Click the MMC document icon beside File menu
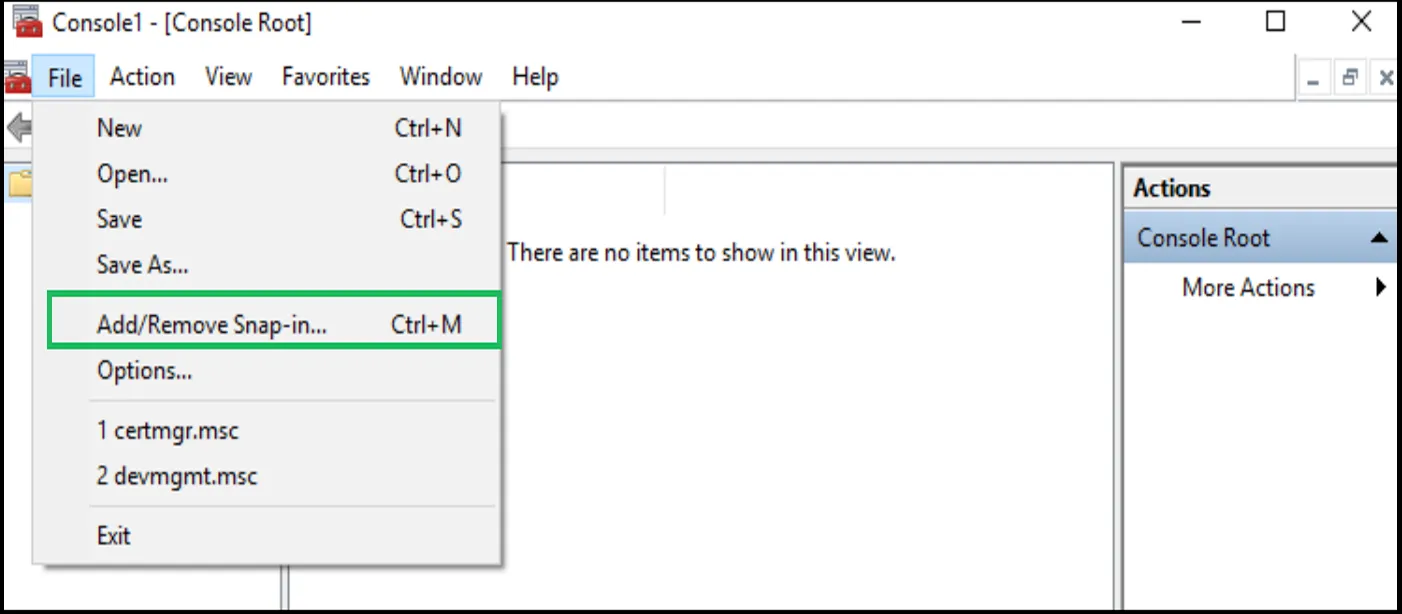 click(x=16, y=77)
